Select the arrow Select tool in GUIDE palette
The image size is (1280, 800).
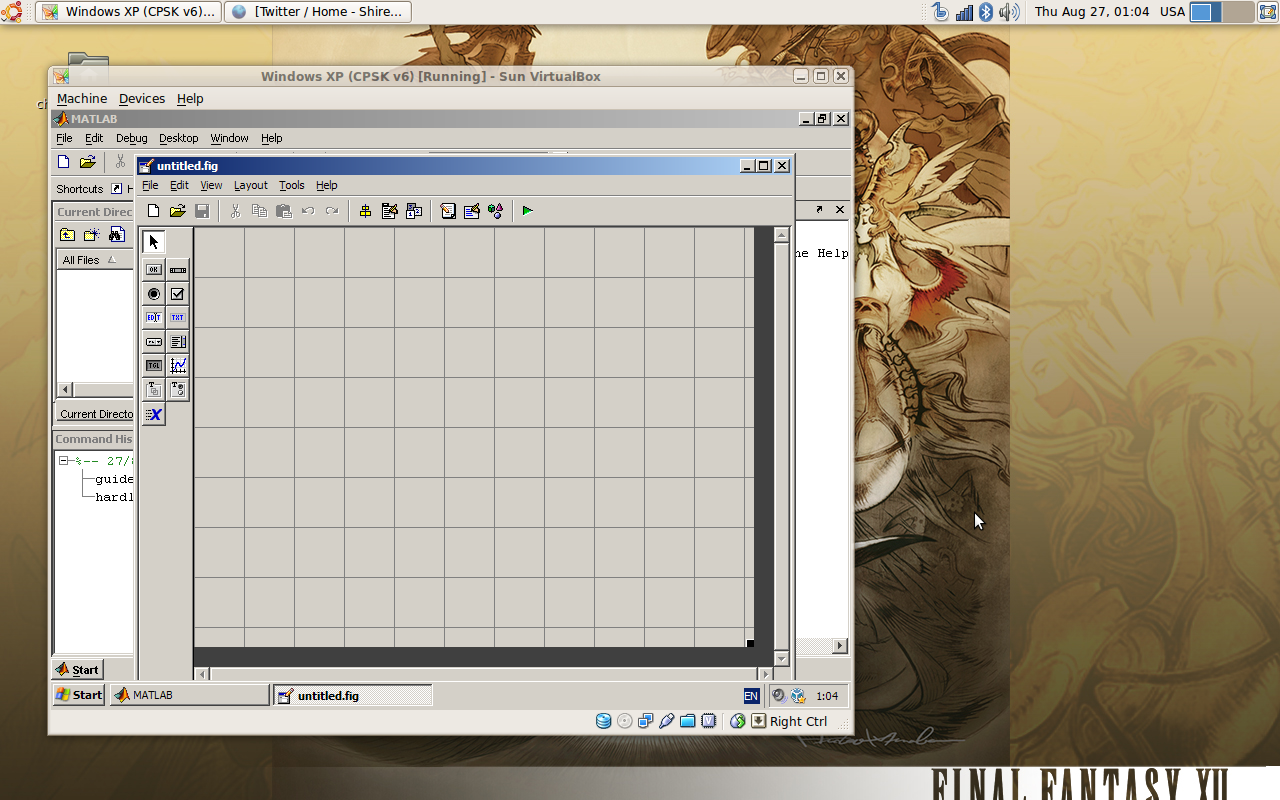pos(154,242)
